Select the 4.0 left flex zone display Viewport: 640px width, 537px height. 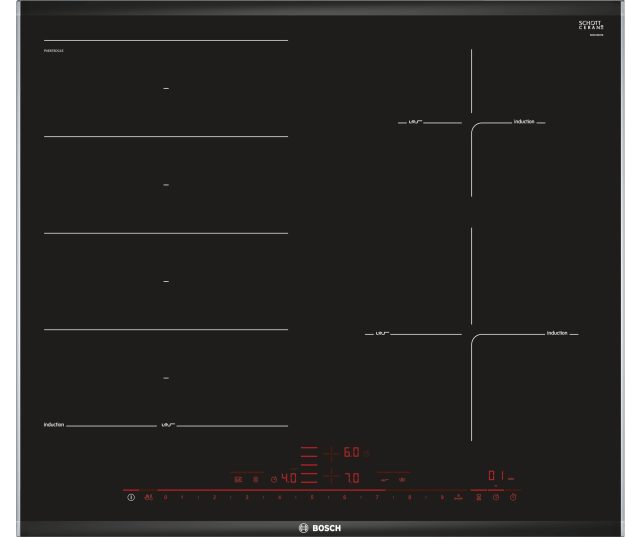[287, 478]
